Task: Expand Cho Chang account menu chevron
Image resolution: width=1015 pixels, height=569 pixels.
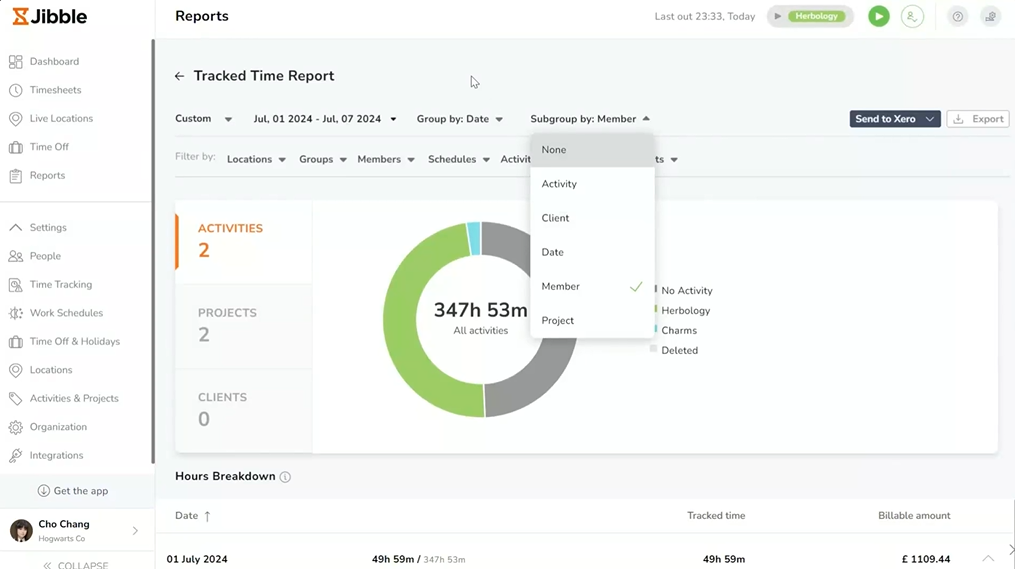Action: pos(135,531)
